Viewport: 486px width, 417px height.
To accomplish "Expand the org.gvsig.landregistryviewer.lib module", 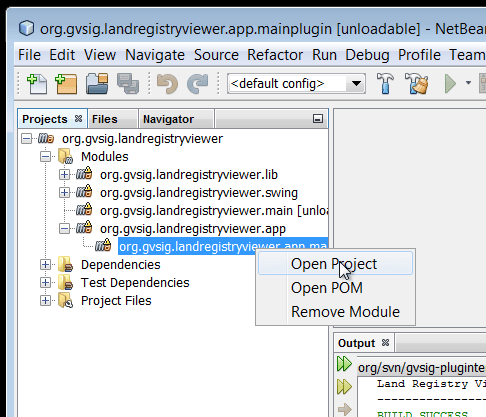I will 64,174.
